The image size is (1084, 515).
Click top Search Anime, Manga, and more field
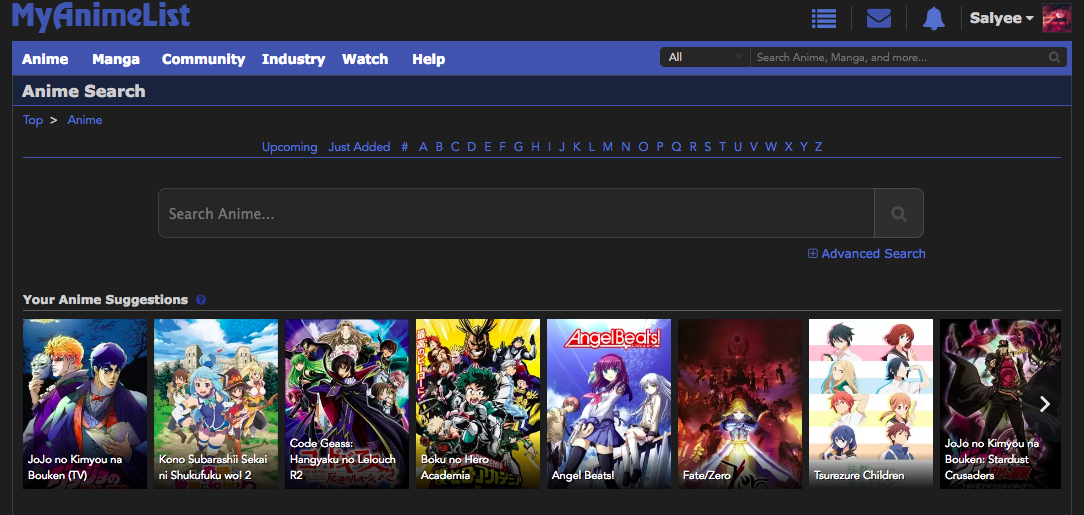coord(899,57)
